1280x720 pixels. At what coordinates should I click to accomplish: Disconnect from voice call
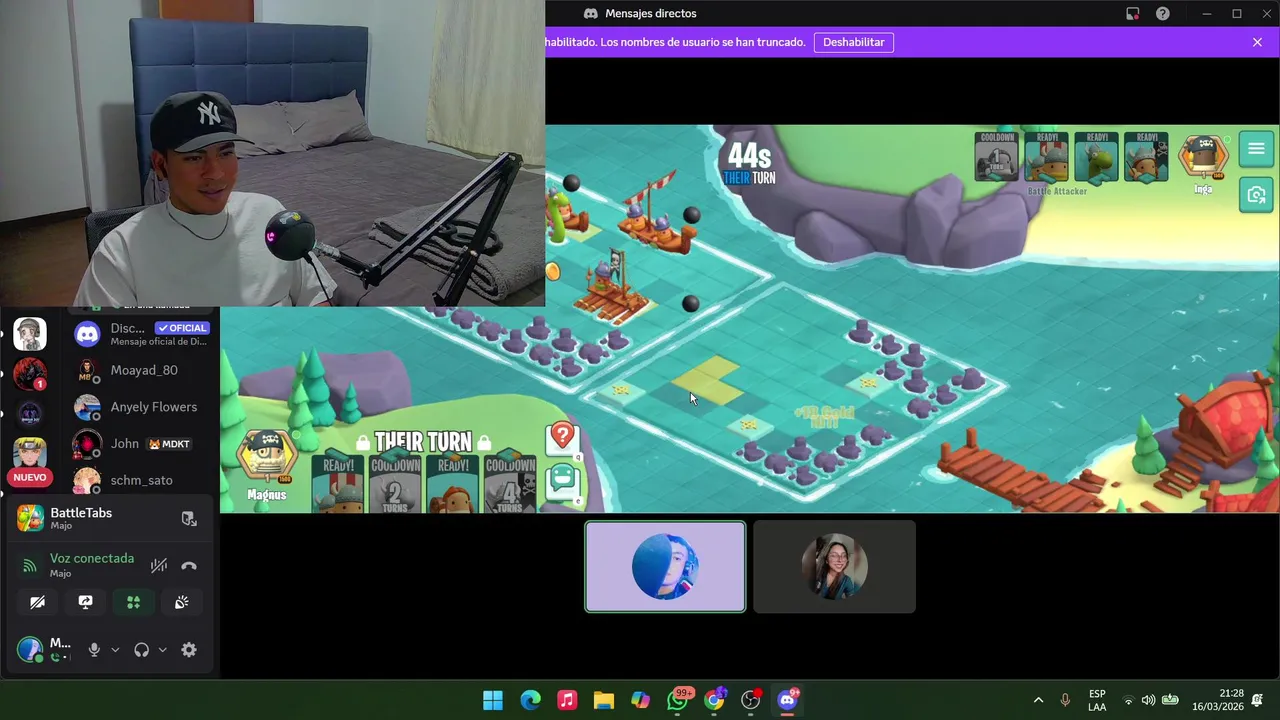point(189,565)
